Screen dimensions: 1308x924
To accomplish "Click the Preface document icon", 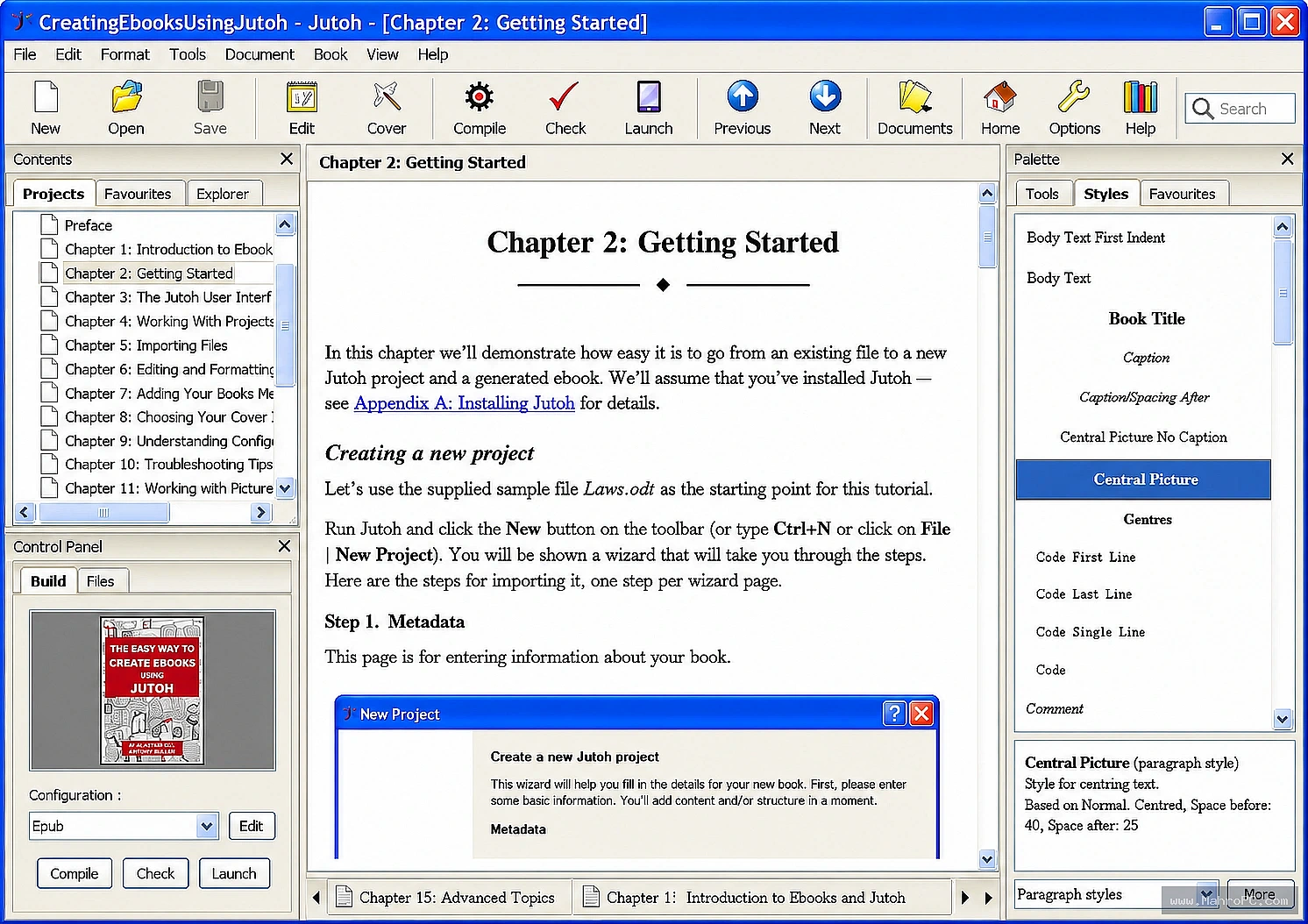I will (50, 225).
